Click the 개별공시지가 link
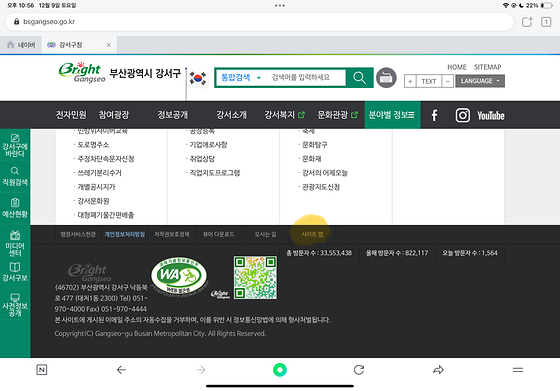560x391 pixels. tap(96, 187)
